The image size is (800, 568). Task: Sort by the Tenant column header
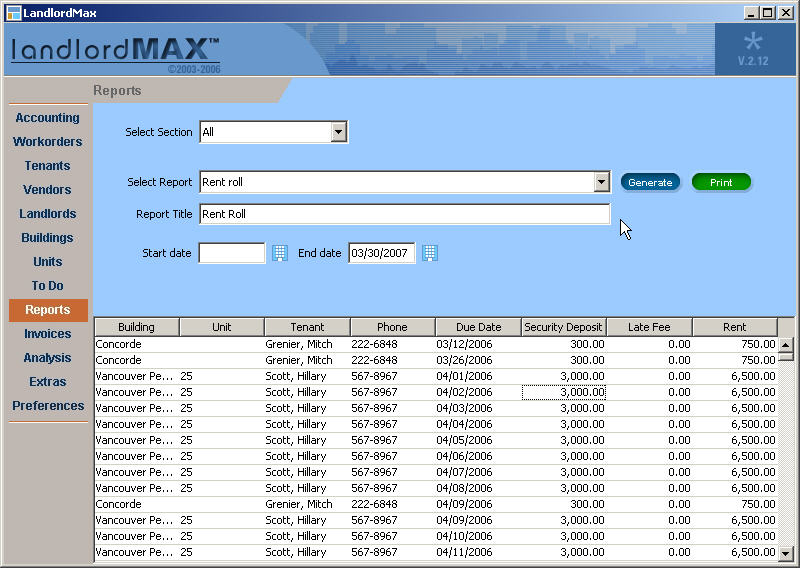(307, 327)
